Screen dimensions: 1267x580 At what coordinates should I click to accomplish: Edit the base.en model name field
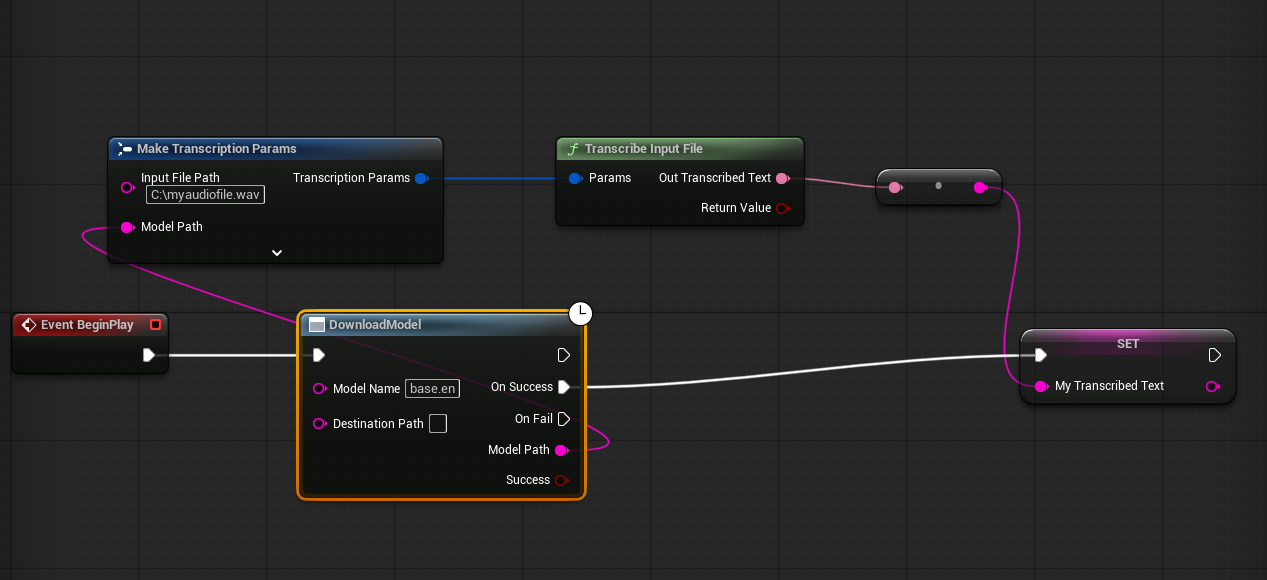[x=432, y=389]
